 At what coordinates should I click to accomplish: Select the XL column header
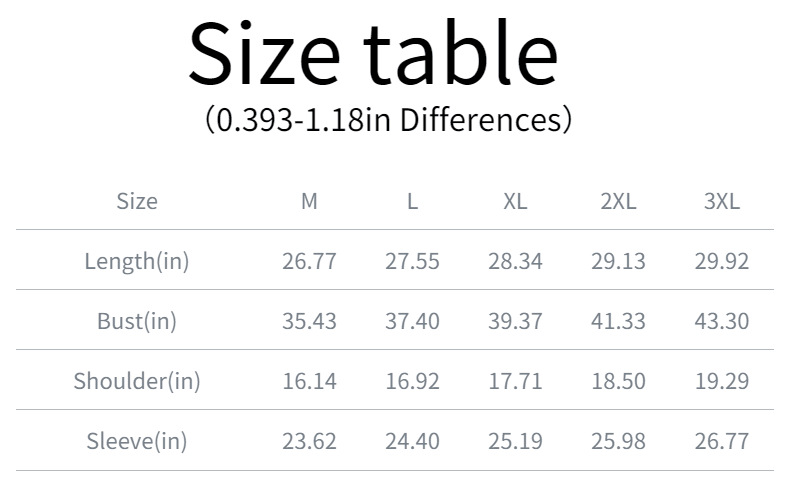(515, 201)
